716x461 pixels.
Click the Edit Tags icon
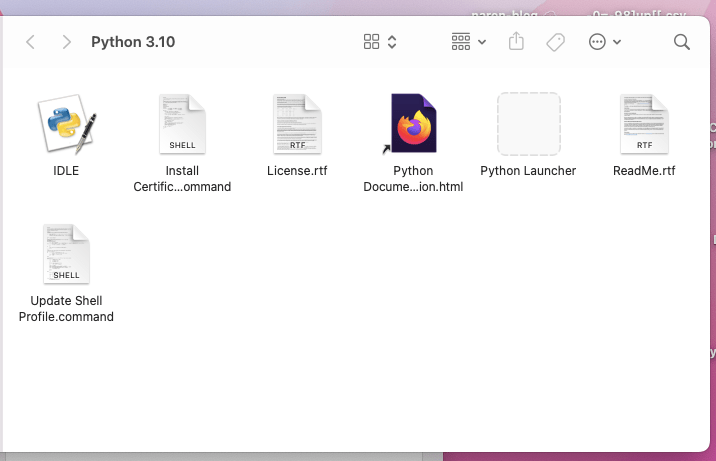point(556,42)
